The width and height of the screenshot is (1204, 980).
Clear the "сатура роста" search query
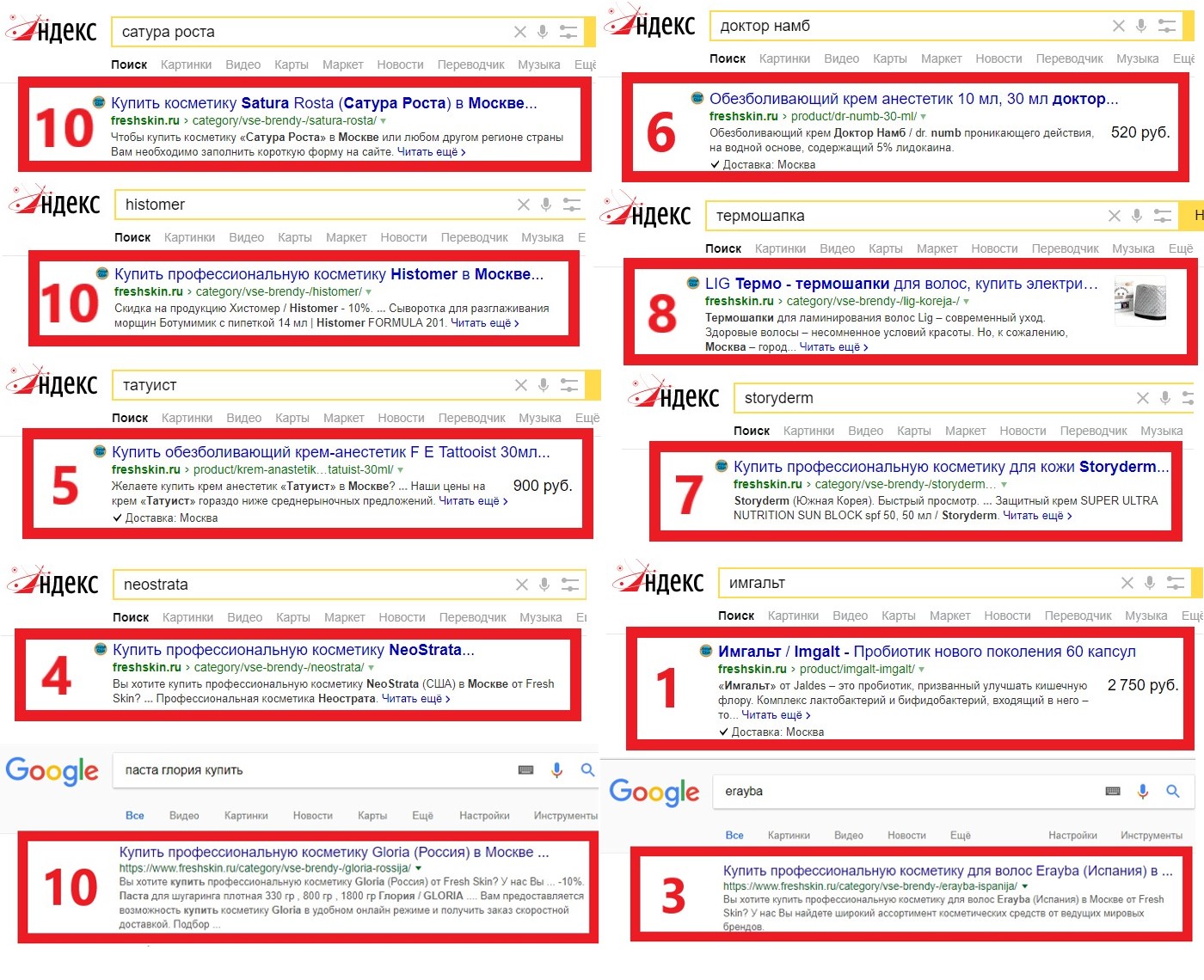coord(520,32)
